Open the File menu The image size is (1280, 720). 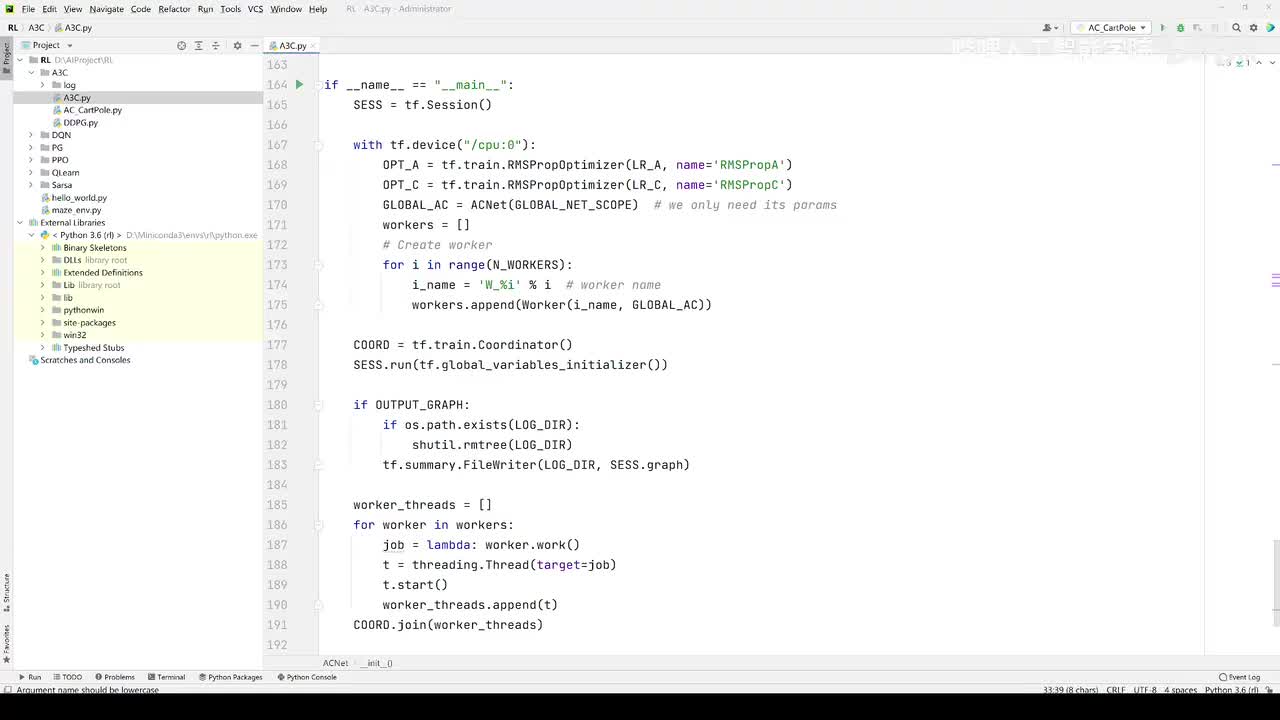[x=28, y=9]
